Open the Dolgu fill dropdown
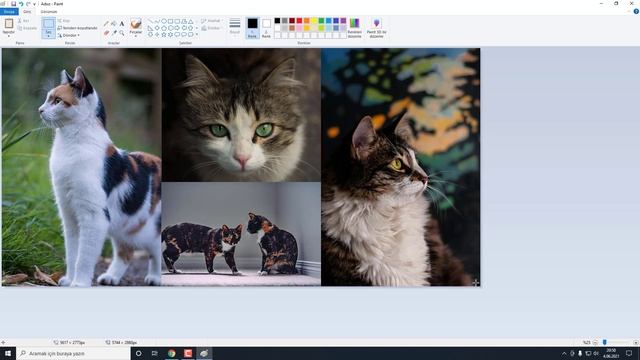Image resolution: width=640 pixels, height=360 pixels. (x=211, y=28)
